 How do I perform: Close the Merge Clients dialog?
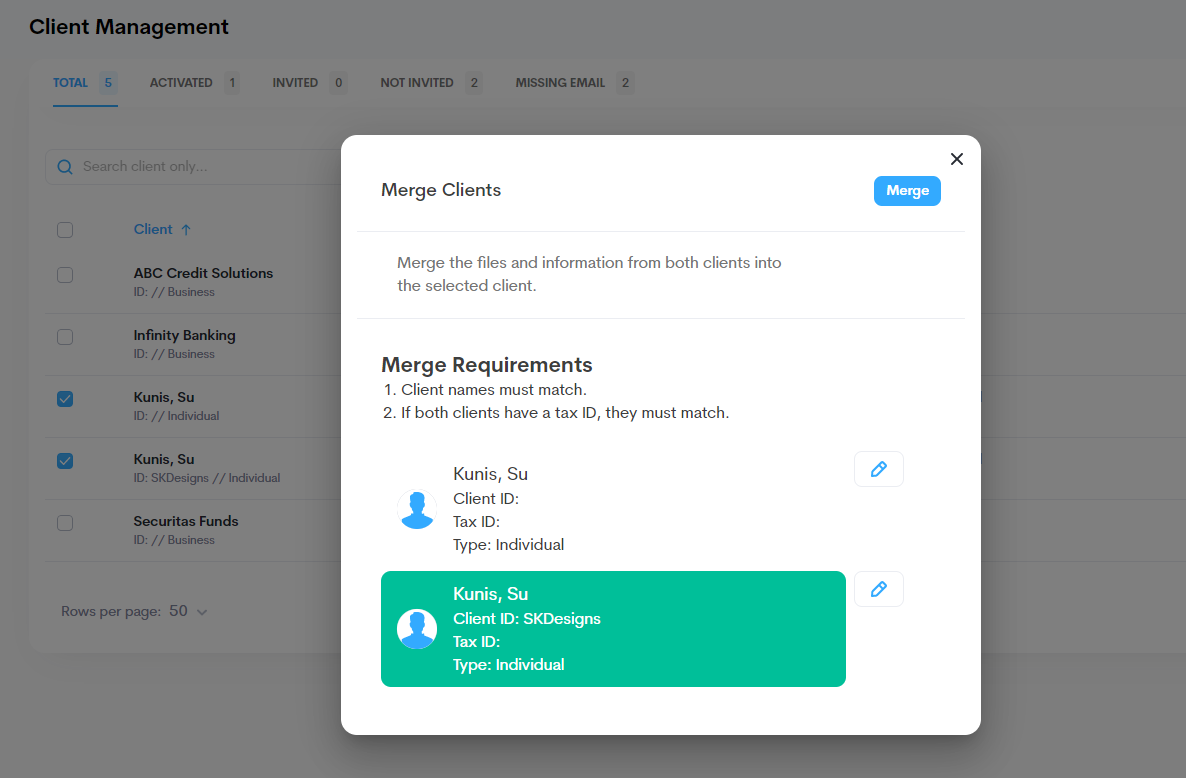956,159
